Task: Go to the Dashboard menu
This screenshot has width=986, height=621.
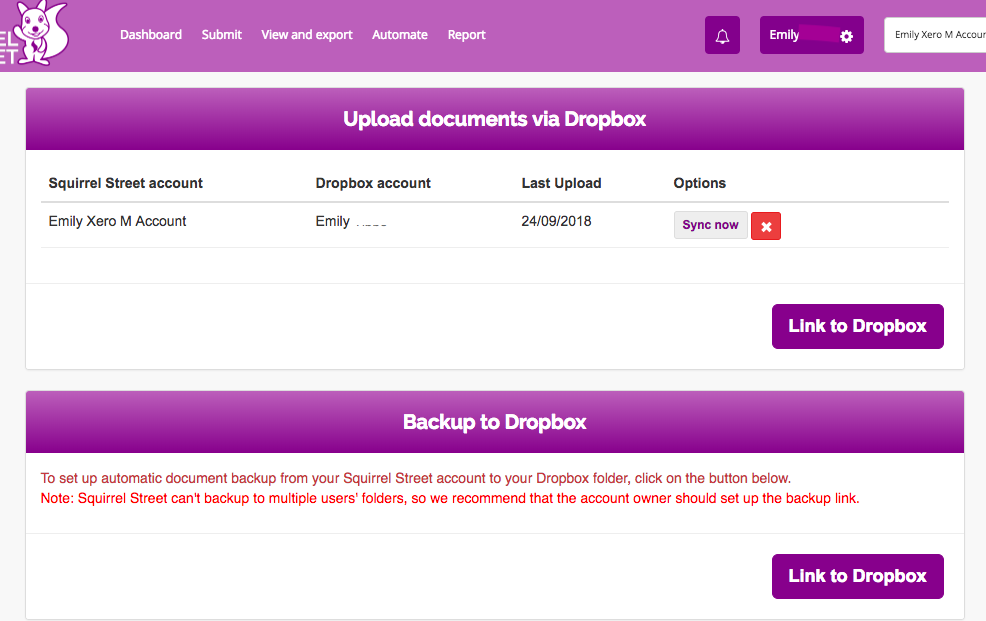Action: tap(151, 35)
